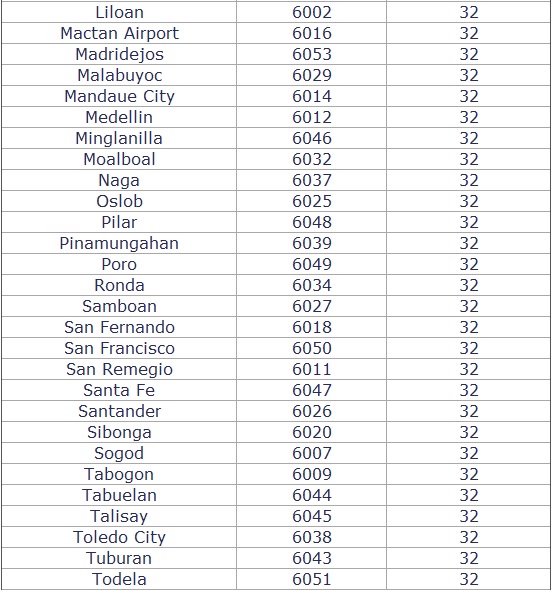Image resolution: width=552 pixels, height=590 pixels.
Task: Click the Toledo City entry
Action: pos(119,537)
